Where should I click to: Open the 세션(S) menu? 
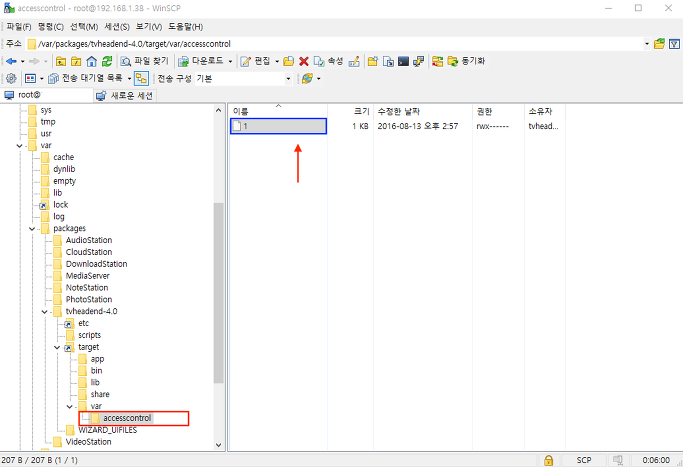(117, 27)
